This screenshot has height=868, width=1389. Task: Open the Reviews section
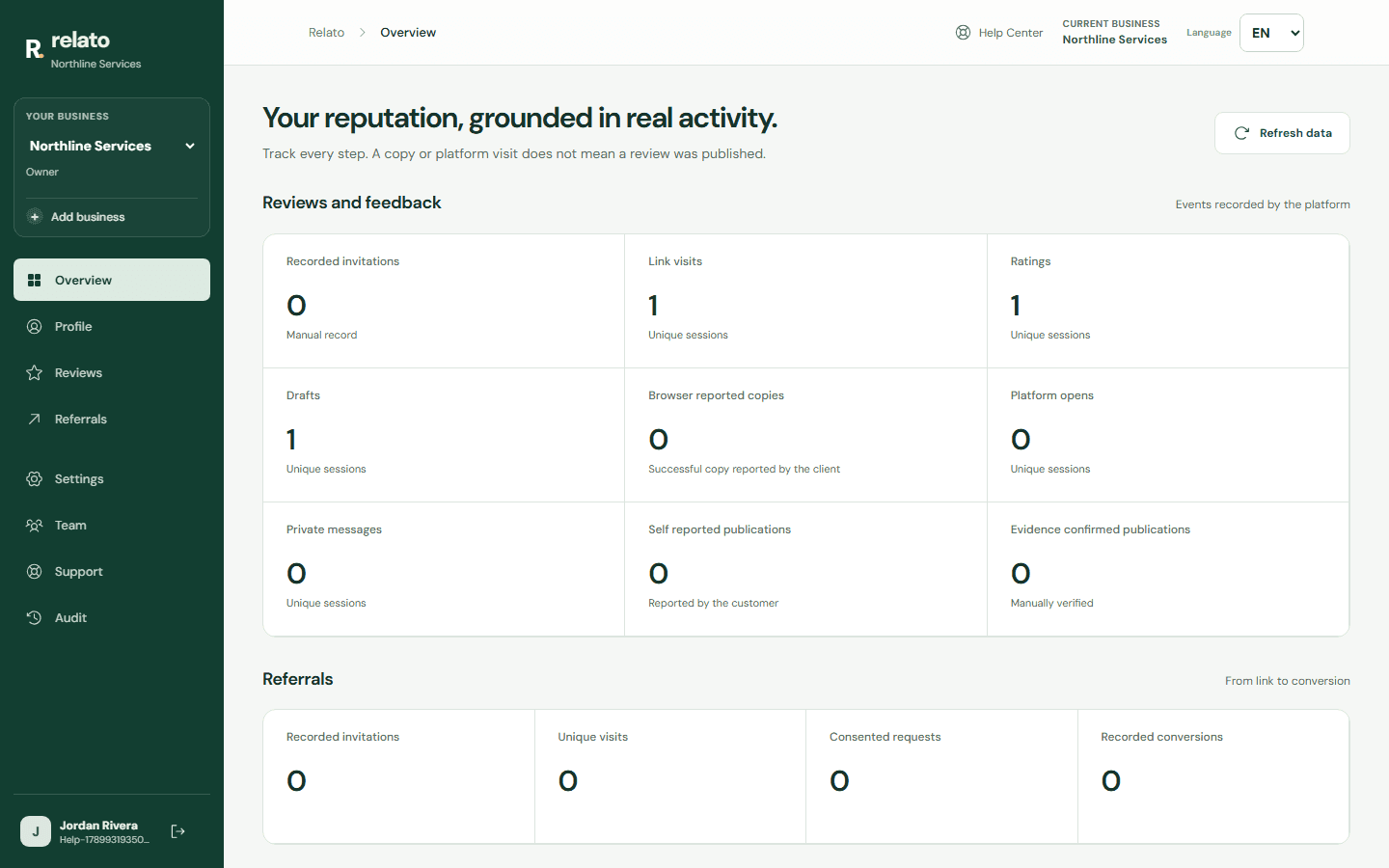pyautogui.click(x=112, y=372)
